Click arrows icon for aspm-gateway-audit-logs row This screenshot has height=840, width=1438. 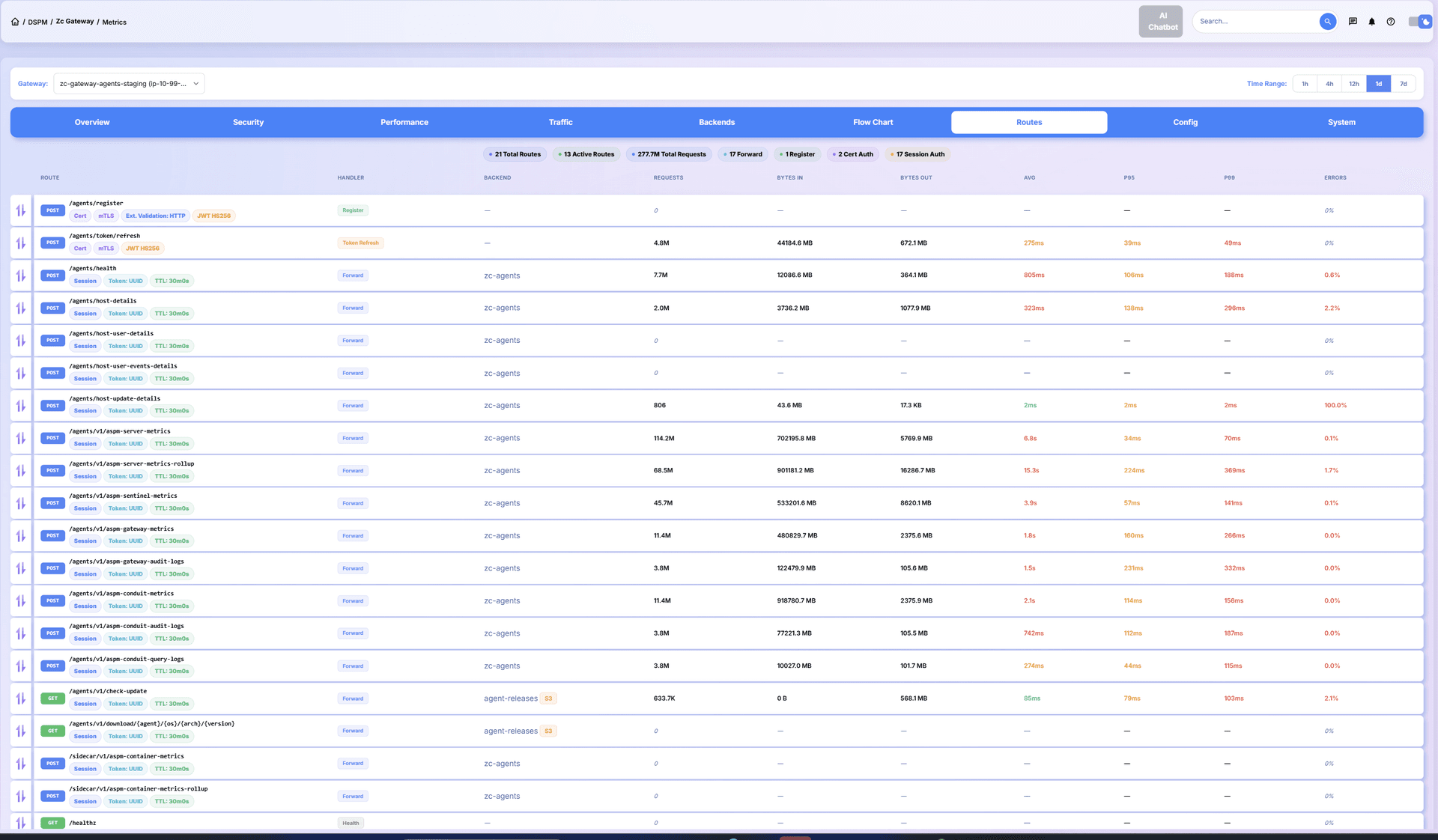[x=21, y=568]
